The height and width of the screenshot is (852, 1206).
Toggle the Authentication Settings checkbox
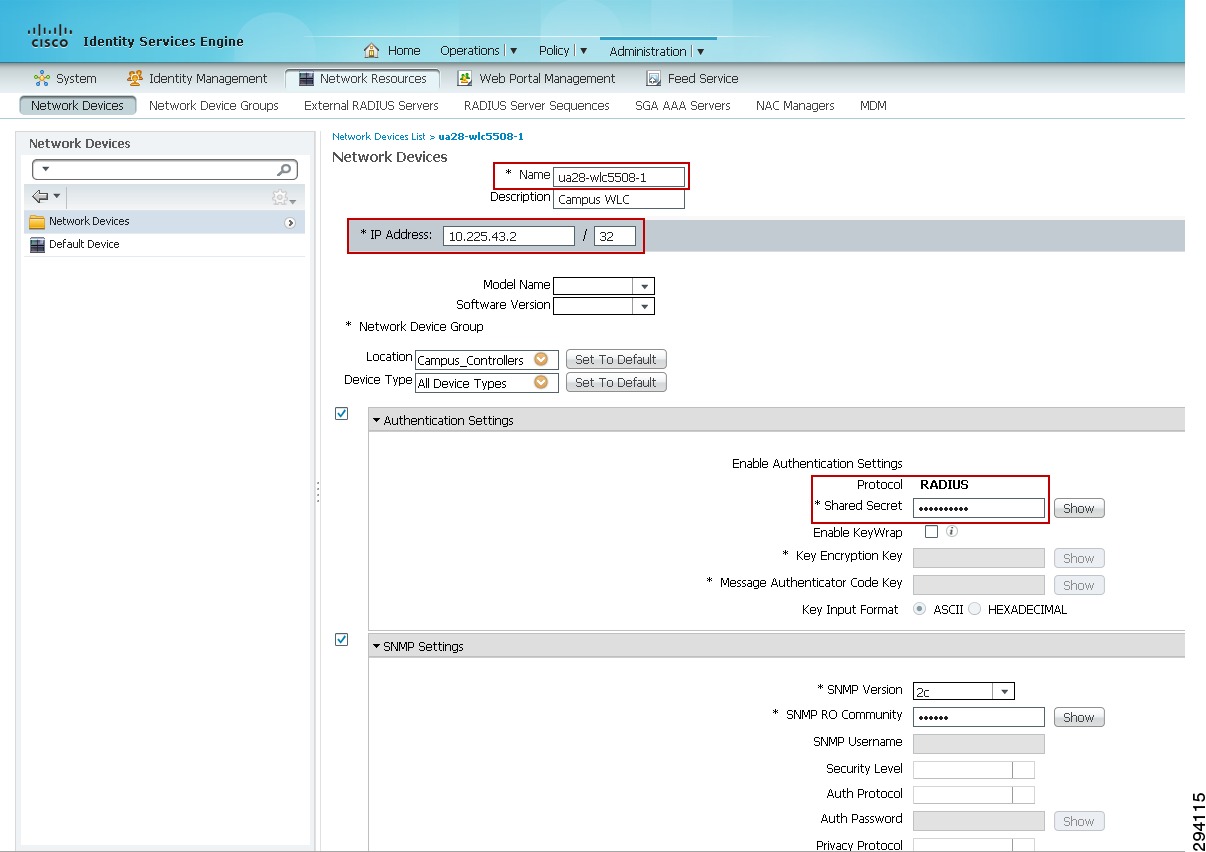341,413
